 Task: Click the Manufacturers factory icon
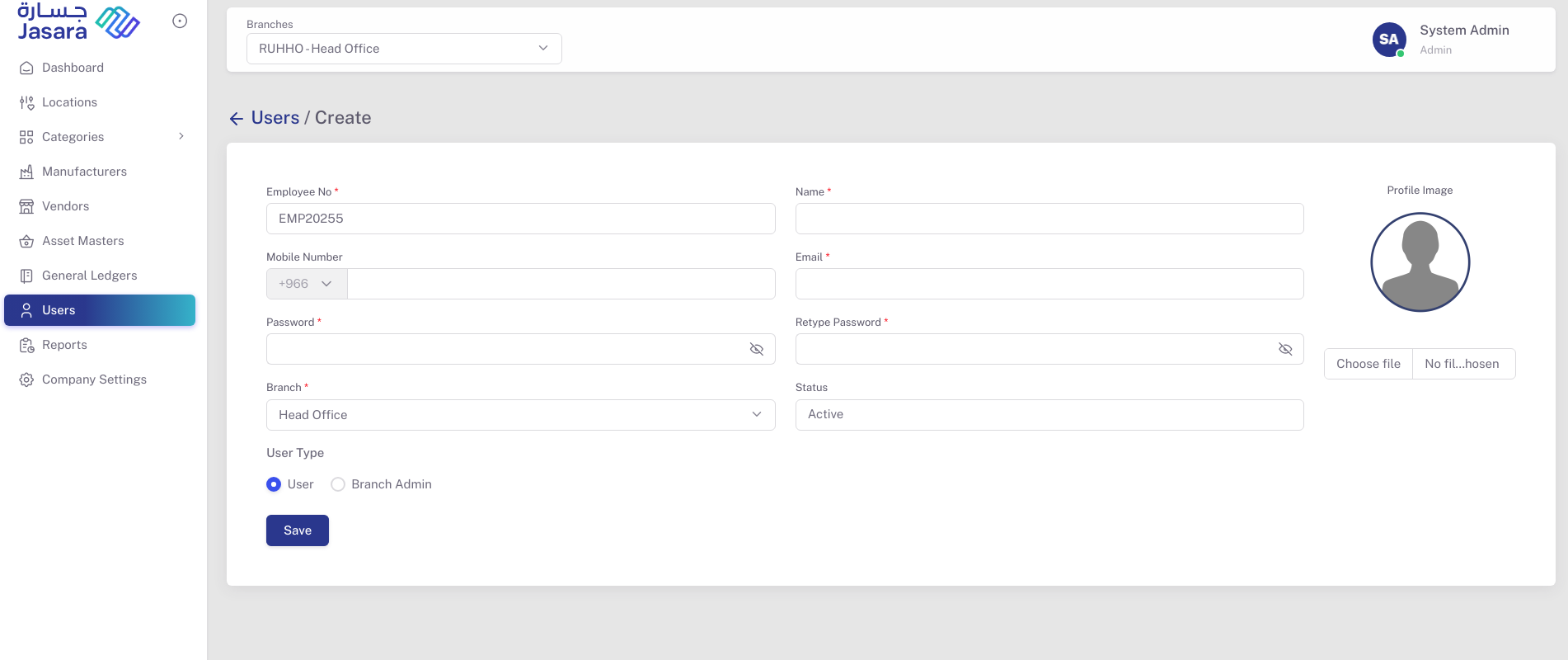26,172
